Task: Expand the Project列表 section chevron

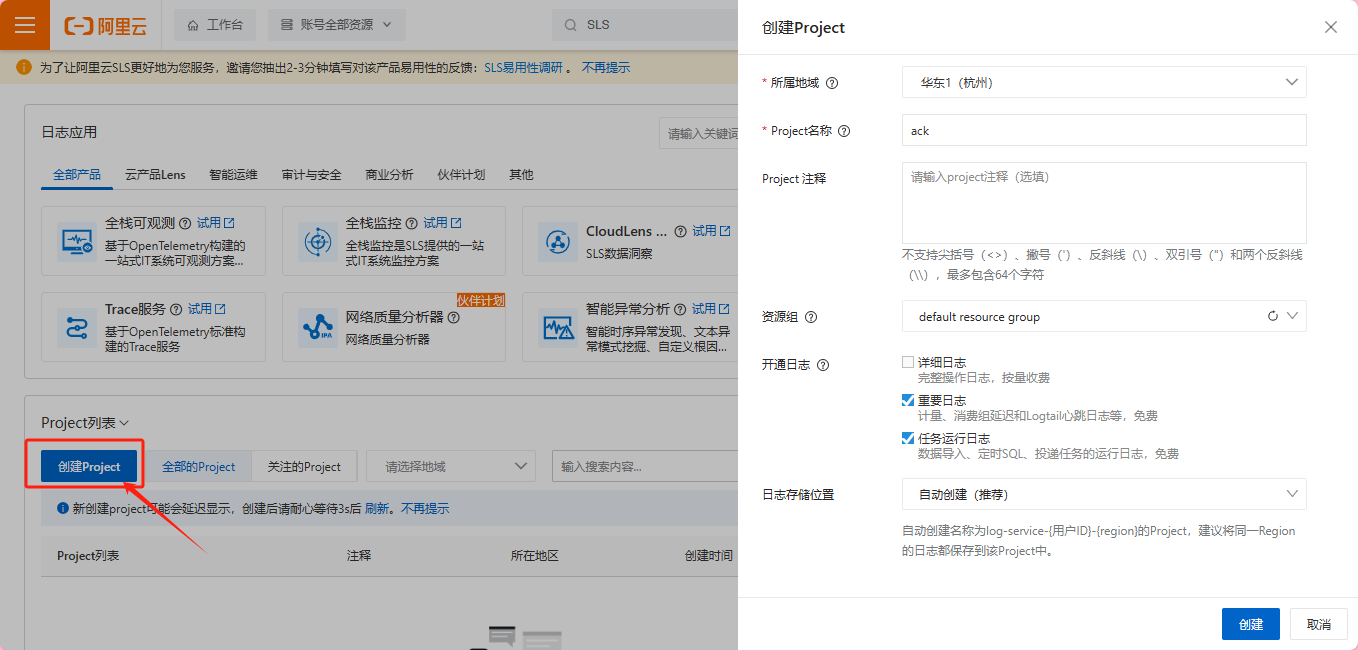Action: (x=124, y=424)
